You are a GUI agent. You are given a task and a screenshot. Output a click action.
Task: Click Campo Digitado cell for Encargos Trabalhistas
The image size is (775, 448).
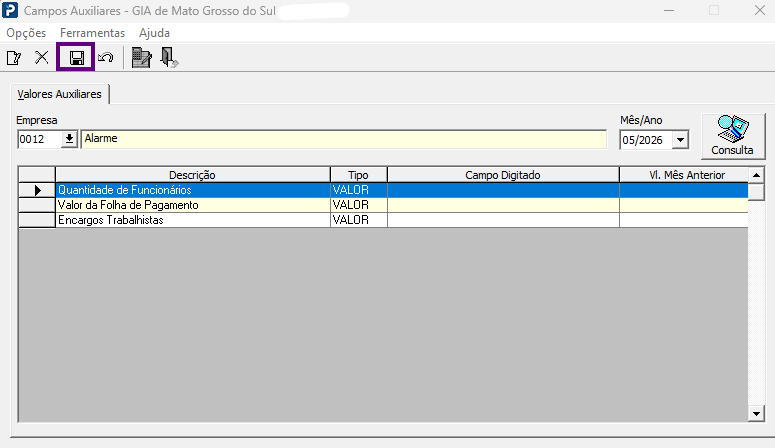[503, 220]
